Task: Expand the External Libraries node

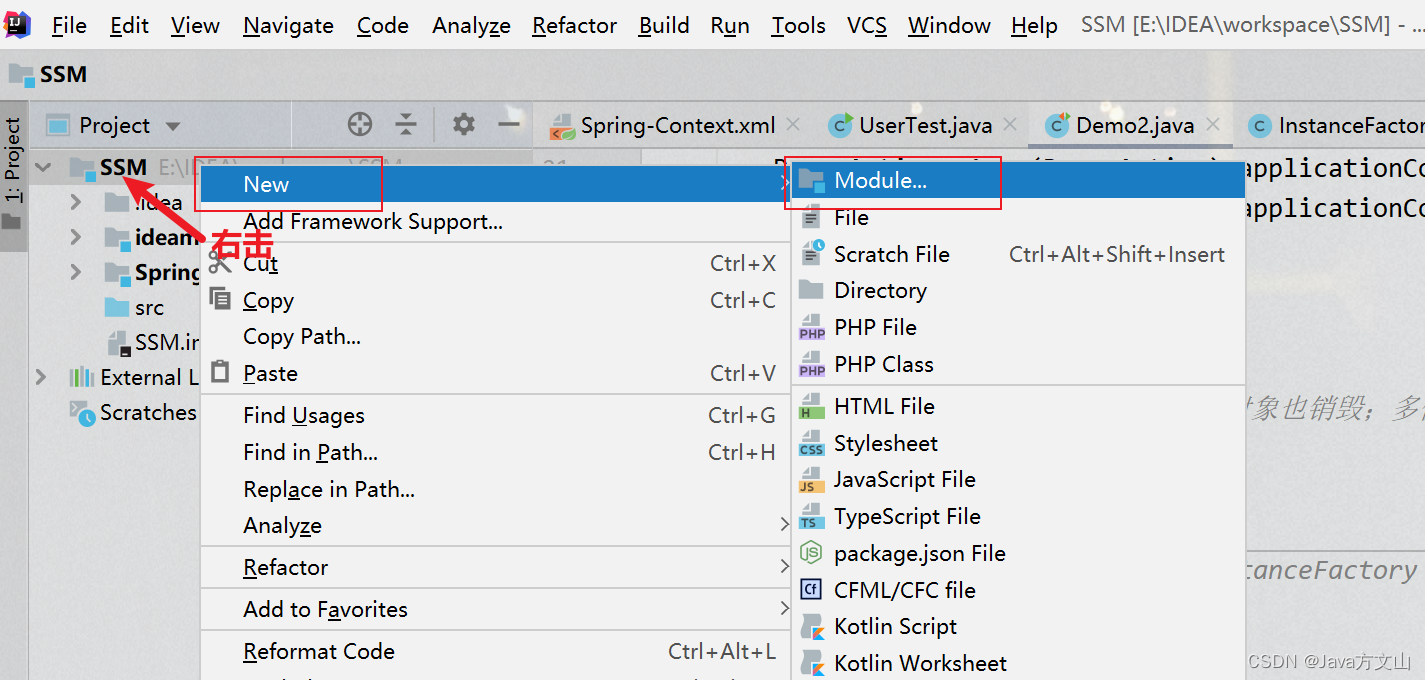Action: pos(40,377)
